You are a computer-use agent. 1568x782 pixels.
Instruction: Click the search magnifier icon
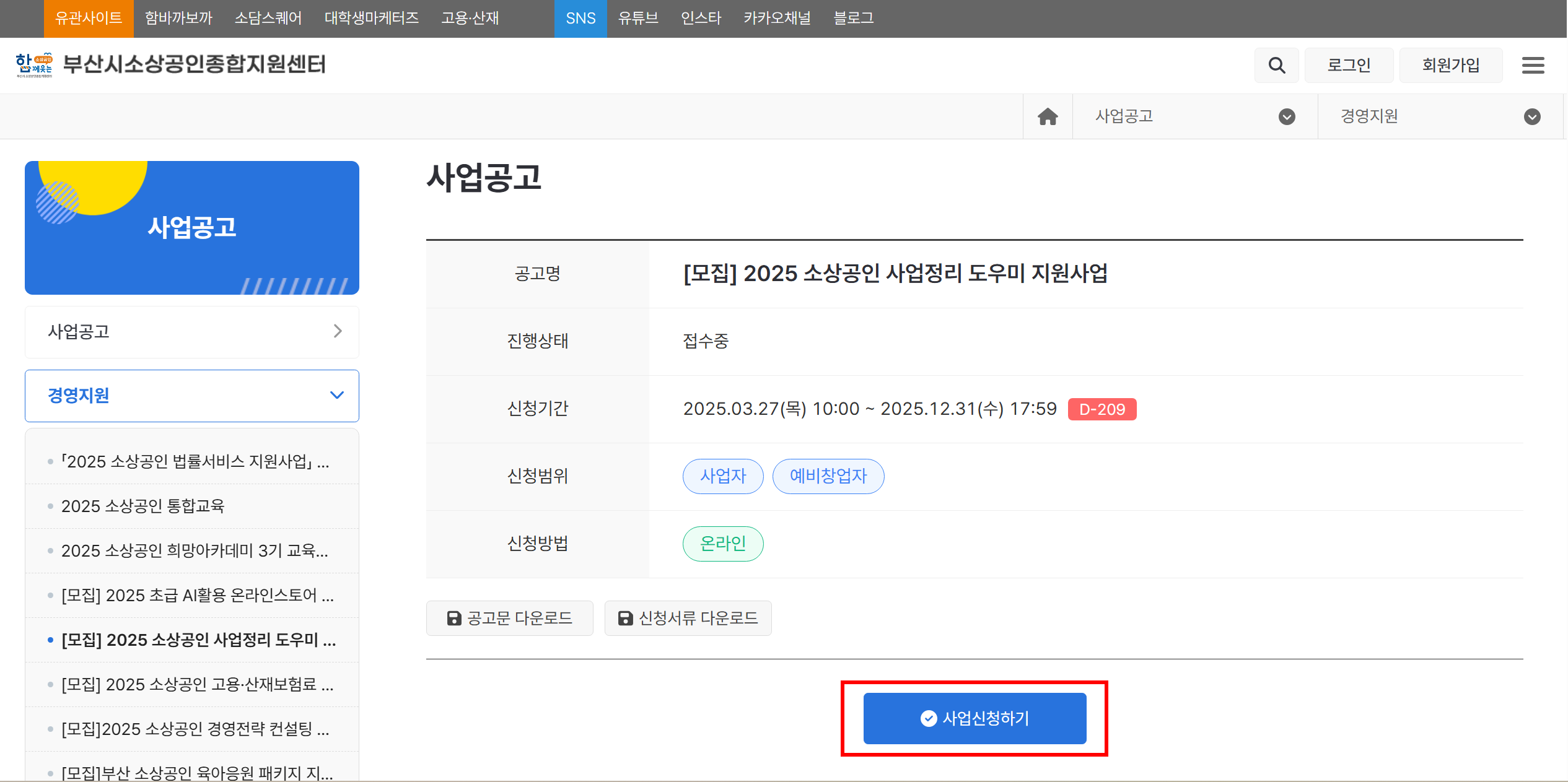point(1276,64)
